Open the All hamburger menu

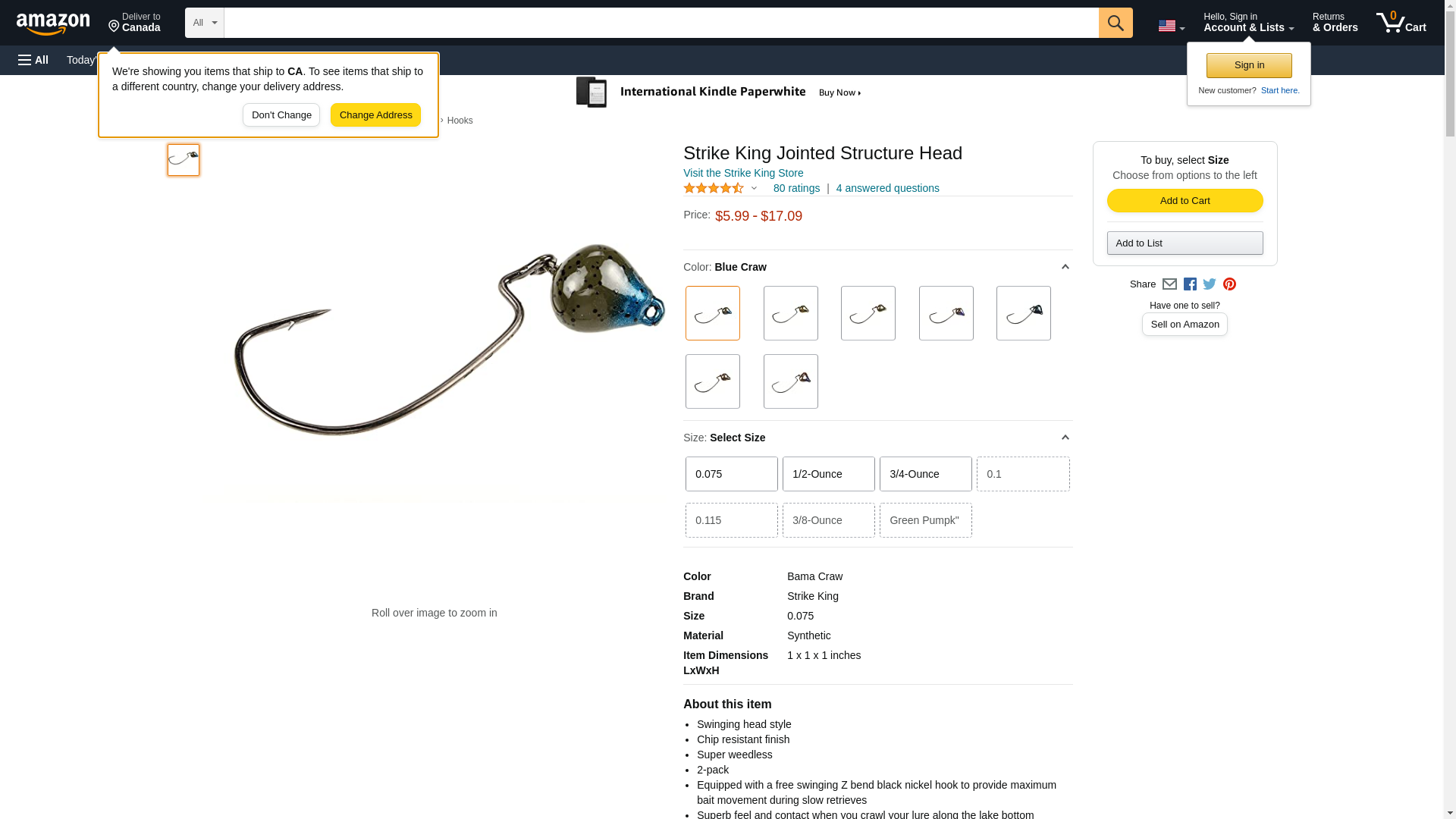pyautogui.click(x=33, y=60)
